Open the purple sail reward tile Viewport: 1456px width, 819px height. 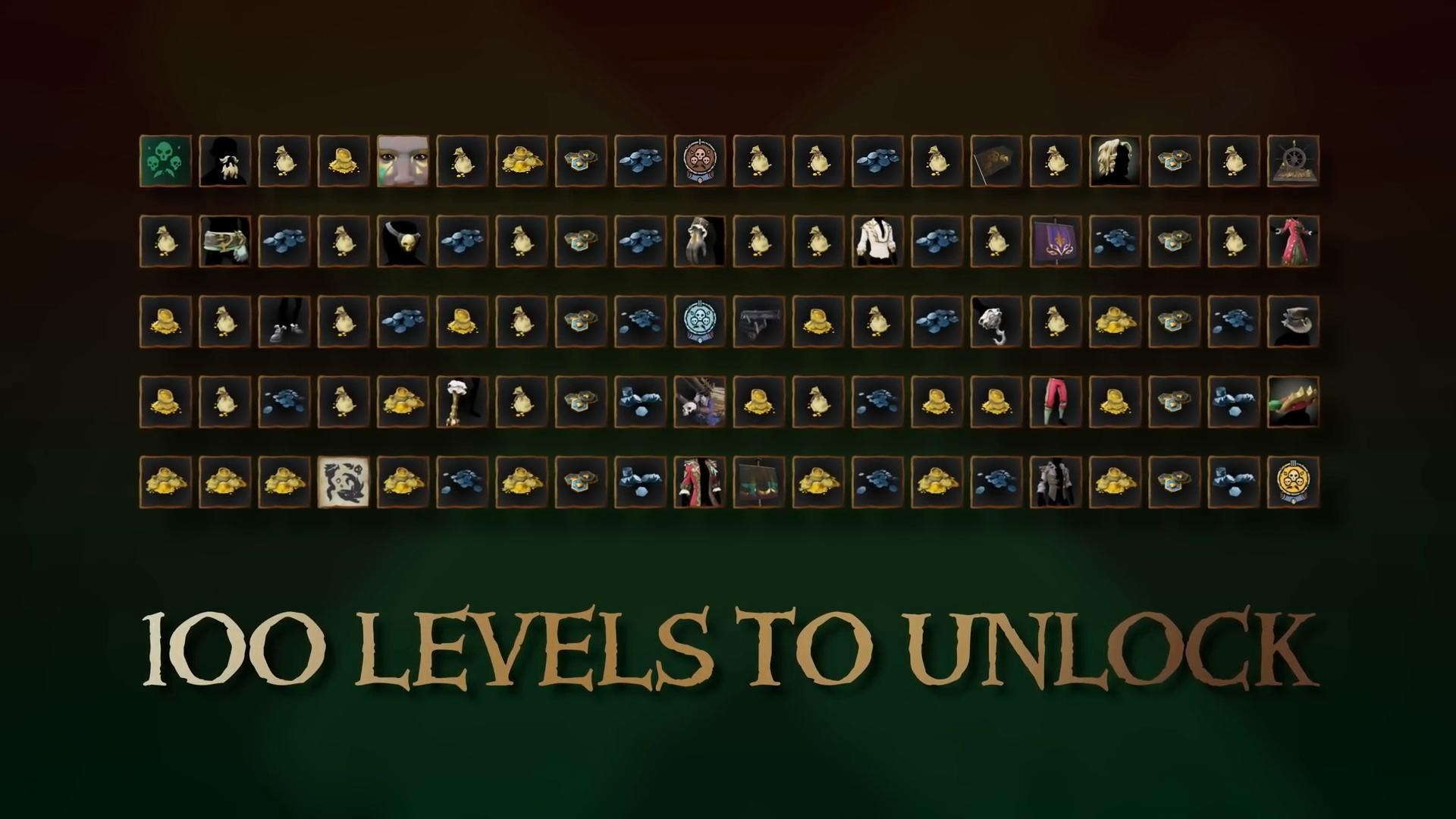1056,241
